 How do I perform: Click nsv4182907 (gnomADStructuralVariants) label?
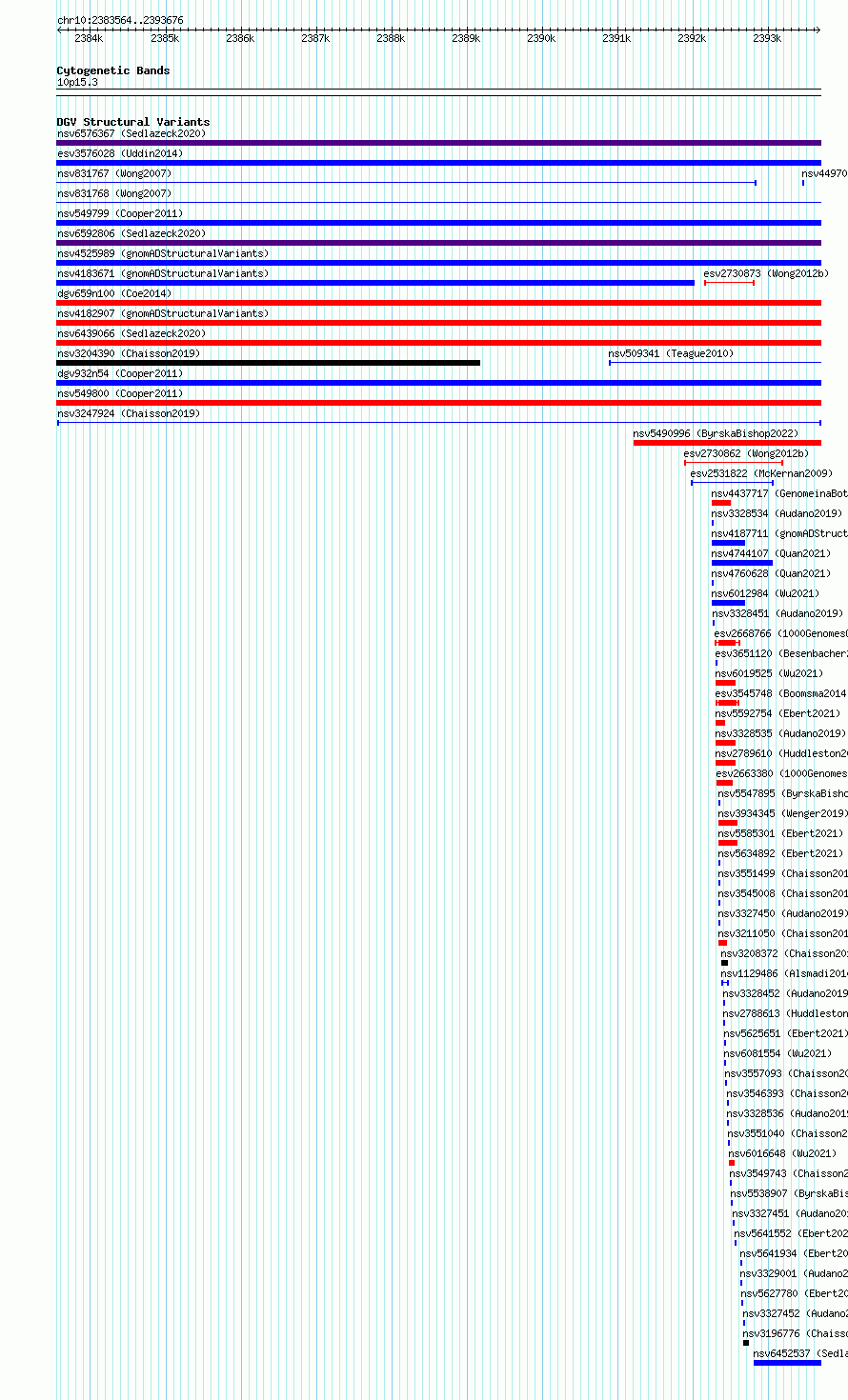[x=163, y=313]
